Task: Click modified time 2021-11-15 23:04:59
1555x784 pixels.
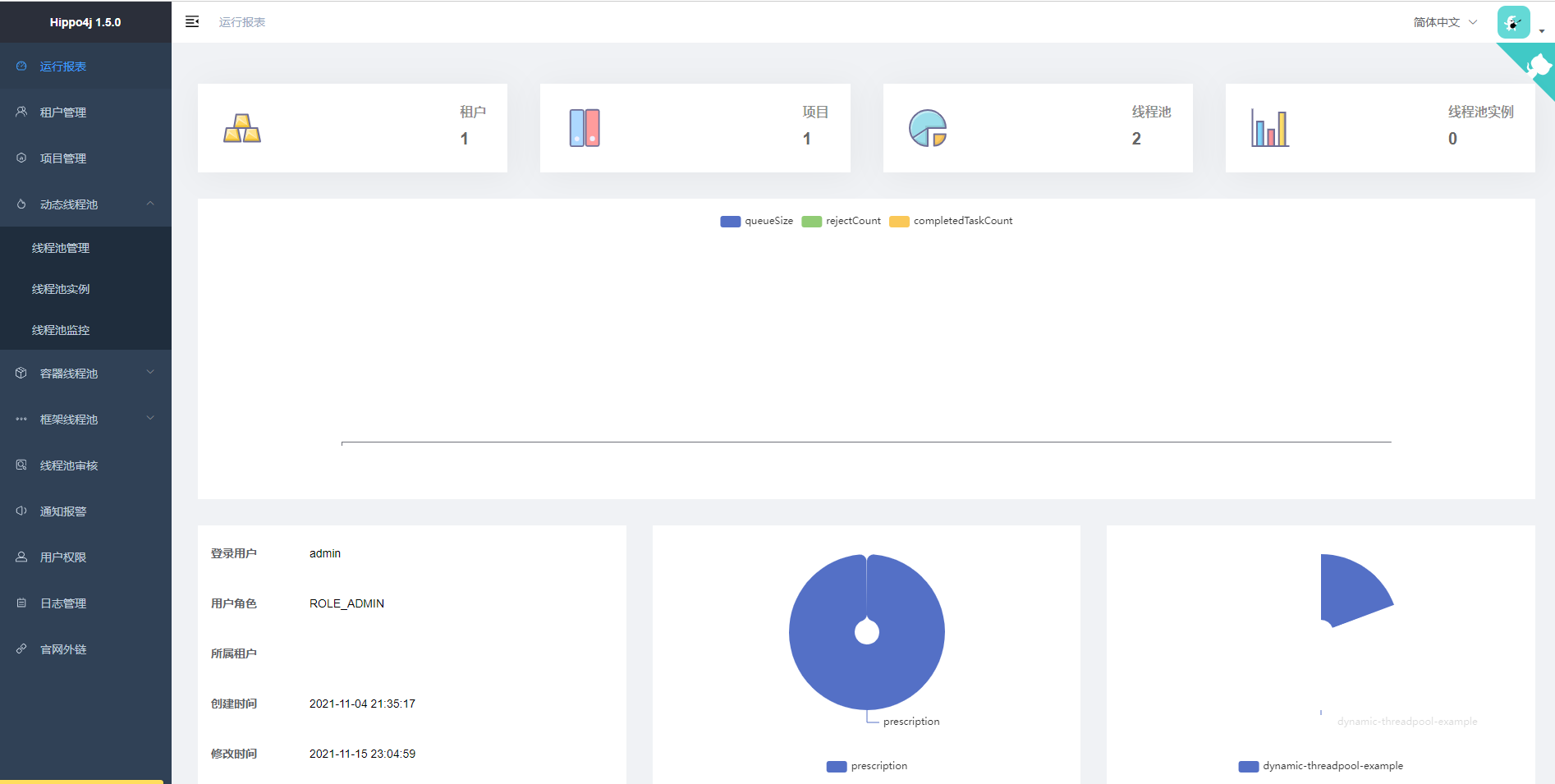Action: (362, 754)
